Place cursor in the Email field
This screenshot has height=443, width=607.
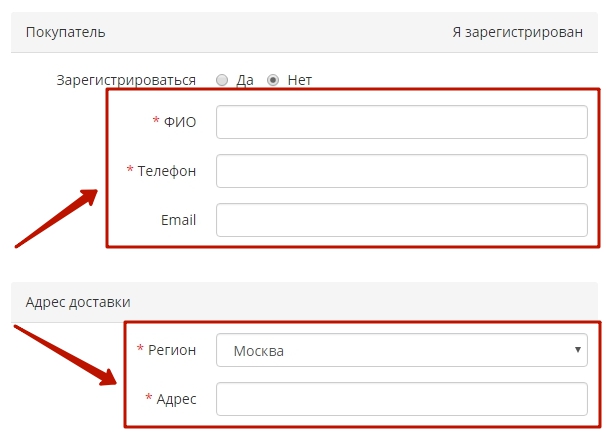coord(401,220)
